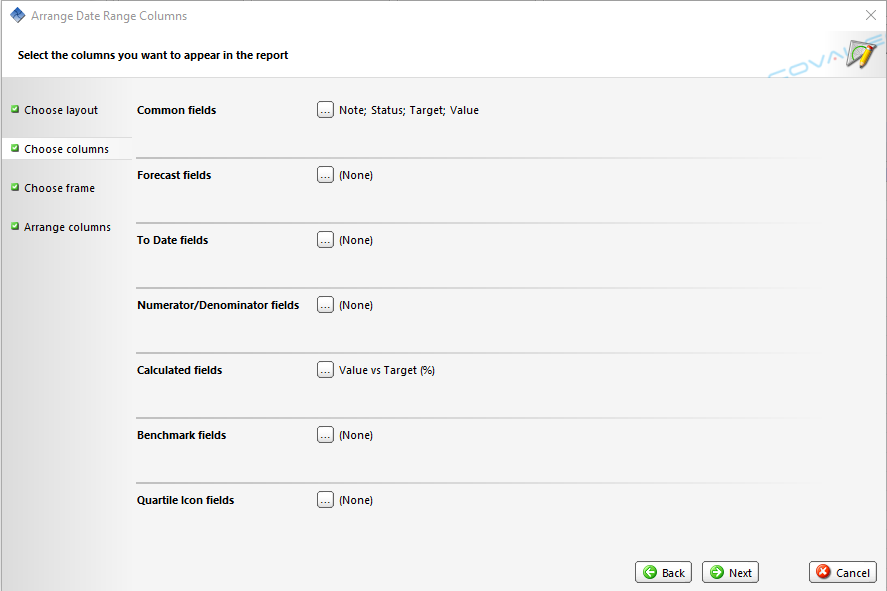This screenshot has height=591, width=887.
Task: Click the 'To Date fields' label
Action: coord(173,240)
